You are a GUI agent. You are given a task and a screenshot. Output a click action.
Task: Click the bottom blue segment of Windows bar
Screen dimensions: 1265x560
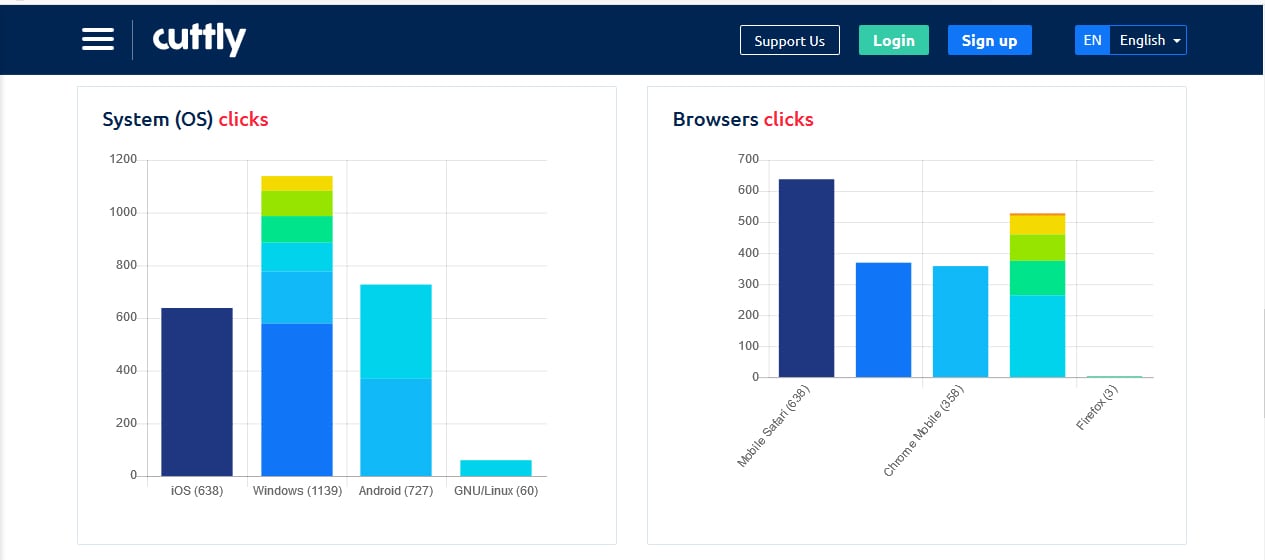[297, 399]
